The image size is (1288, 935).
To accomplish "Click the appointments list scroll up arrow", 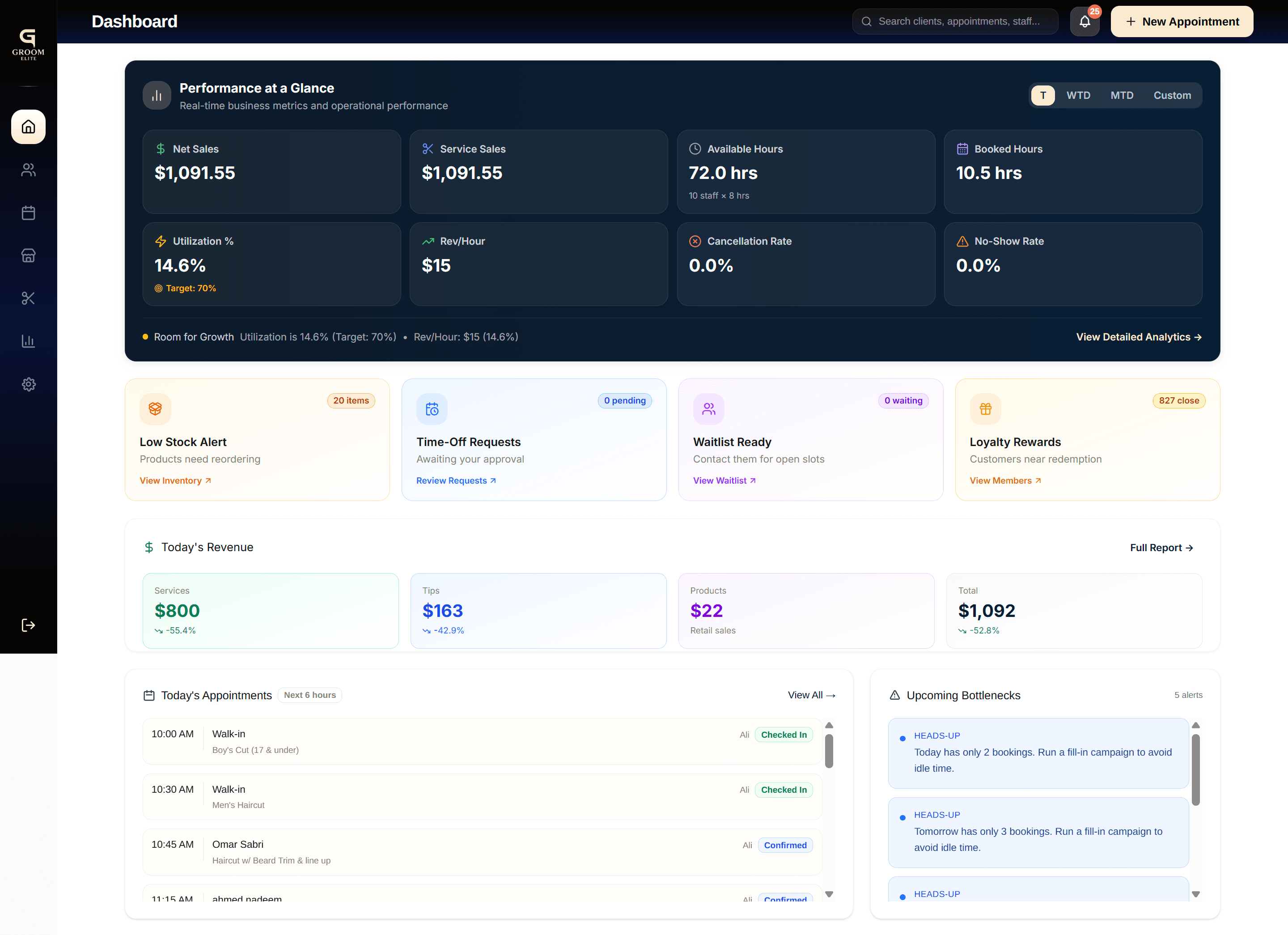I will click(829, 725).
